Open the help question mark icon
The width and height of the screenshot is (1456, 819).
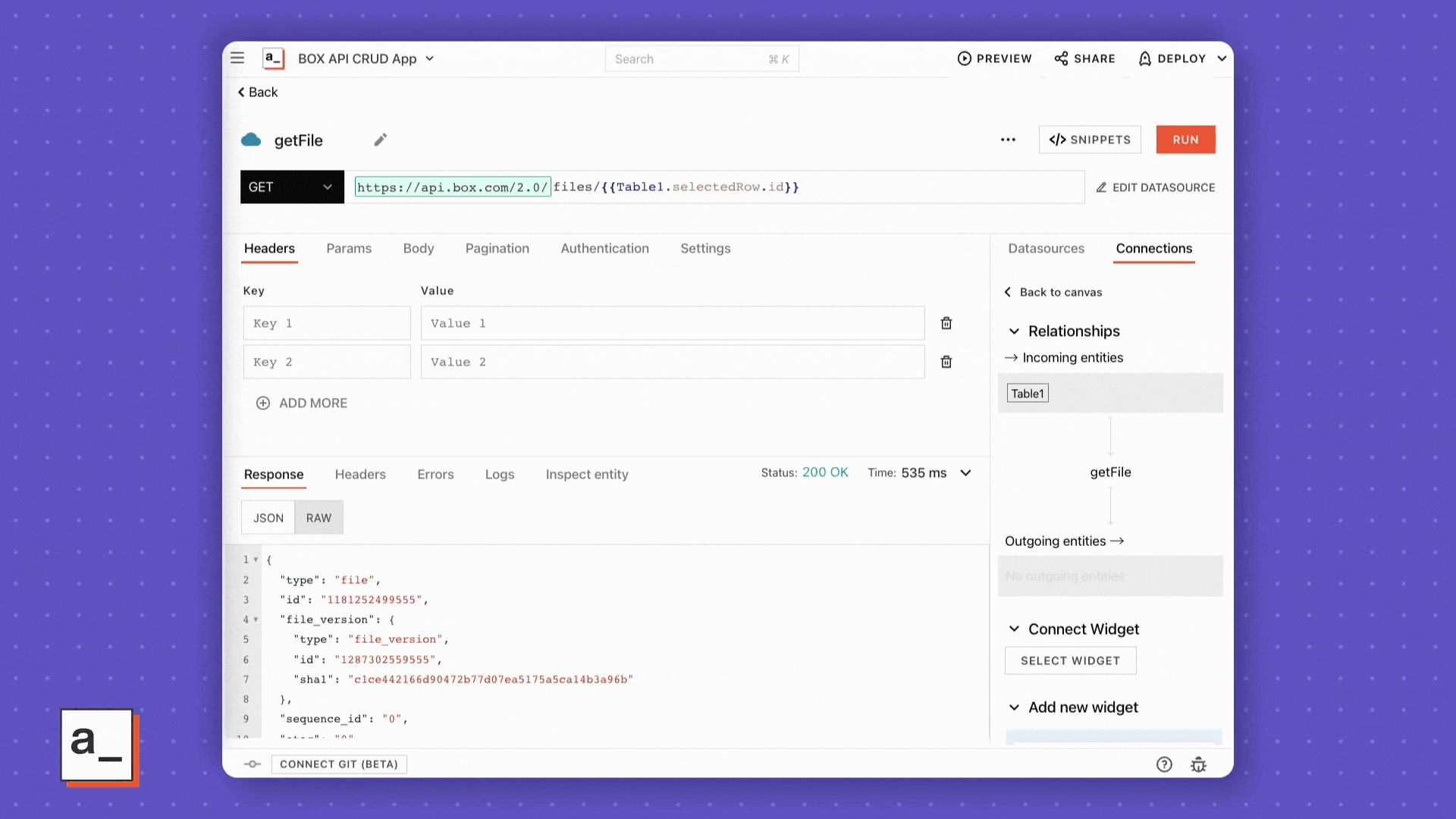tap(1164, 764)
